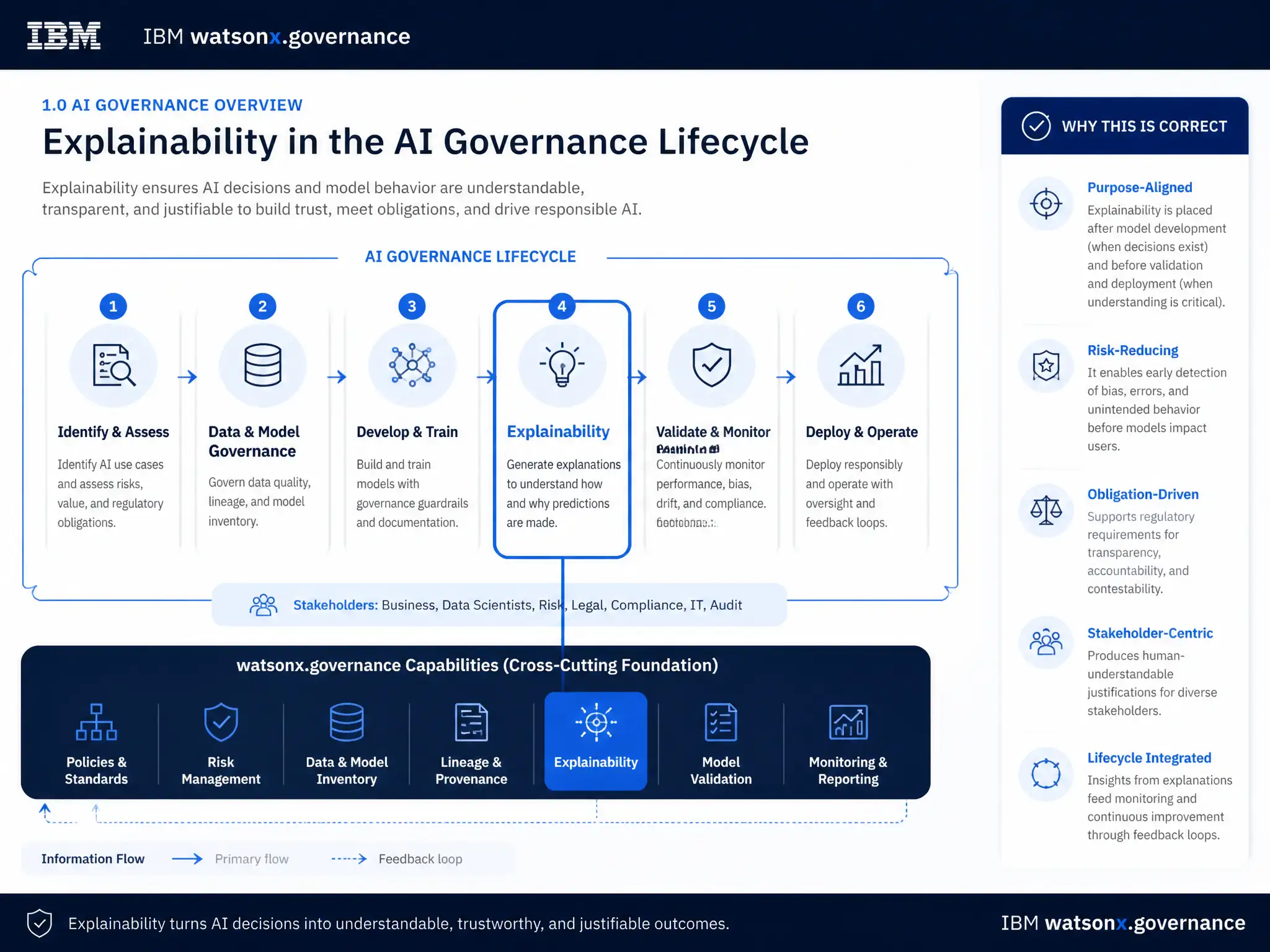Click the checkmark circle in Why This Is Correct
Image resolution: width=1270 pixels, height=952 pixels.
pos(1036,126)
